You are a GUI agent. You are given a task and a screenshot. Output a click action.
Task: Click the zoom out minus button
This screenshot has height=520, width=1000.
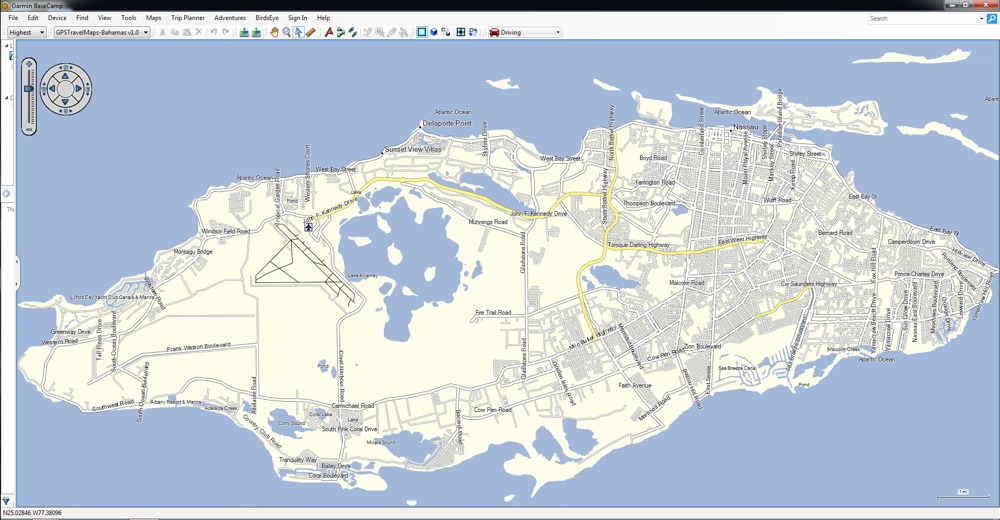[x=29, y=130]
